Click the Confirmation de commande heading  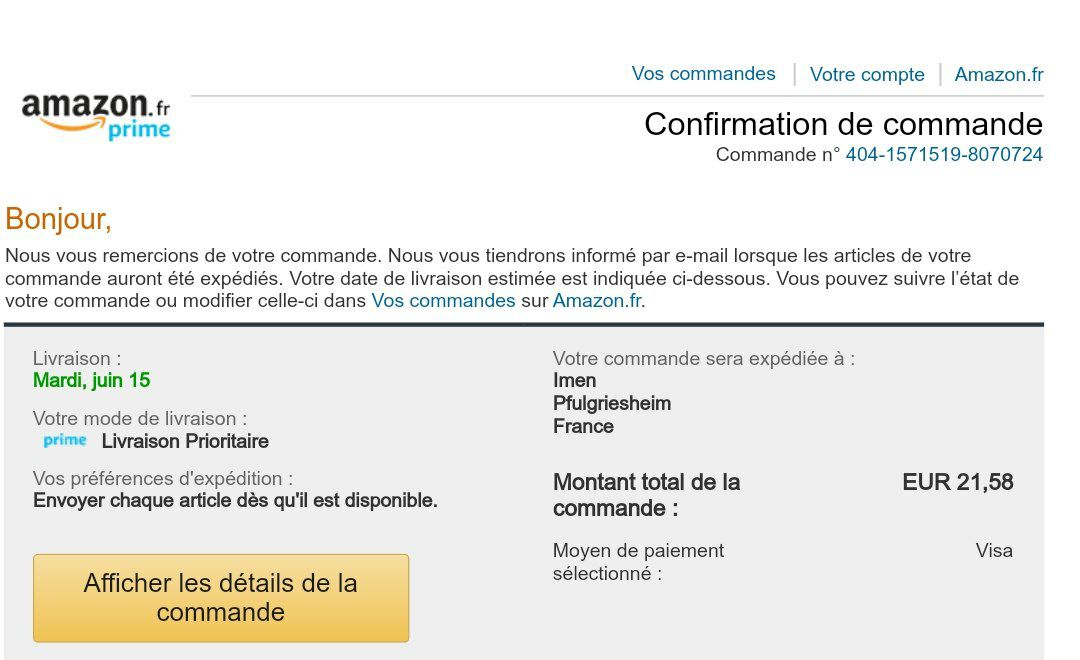[843, 124]
